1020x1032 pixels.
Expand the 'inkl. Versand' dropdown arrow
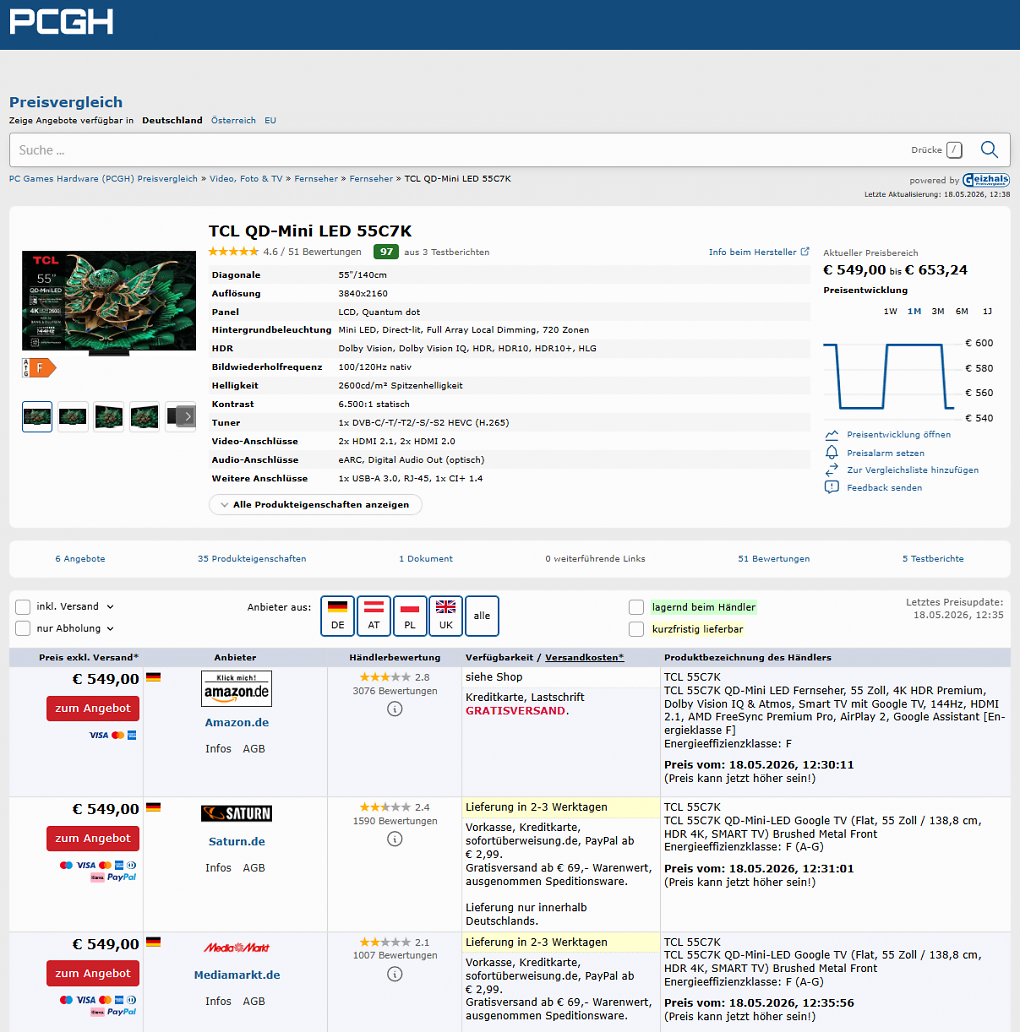click(110, 607)
